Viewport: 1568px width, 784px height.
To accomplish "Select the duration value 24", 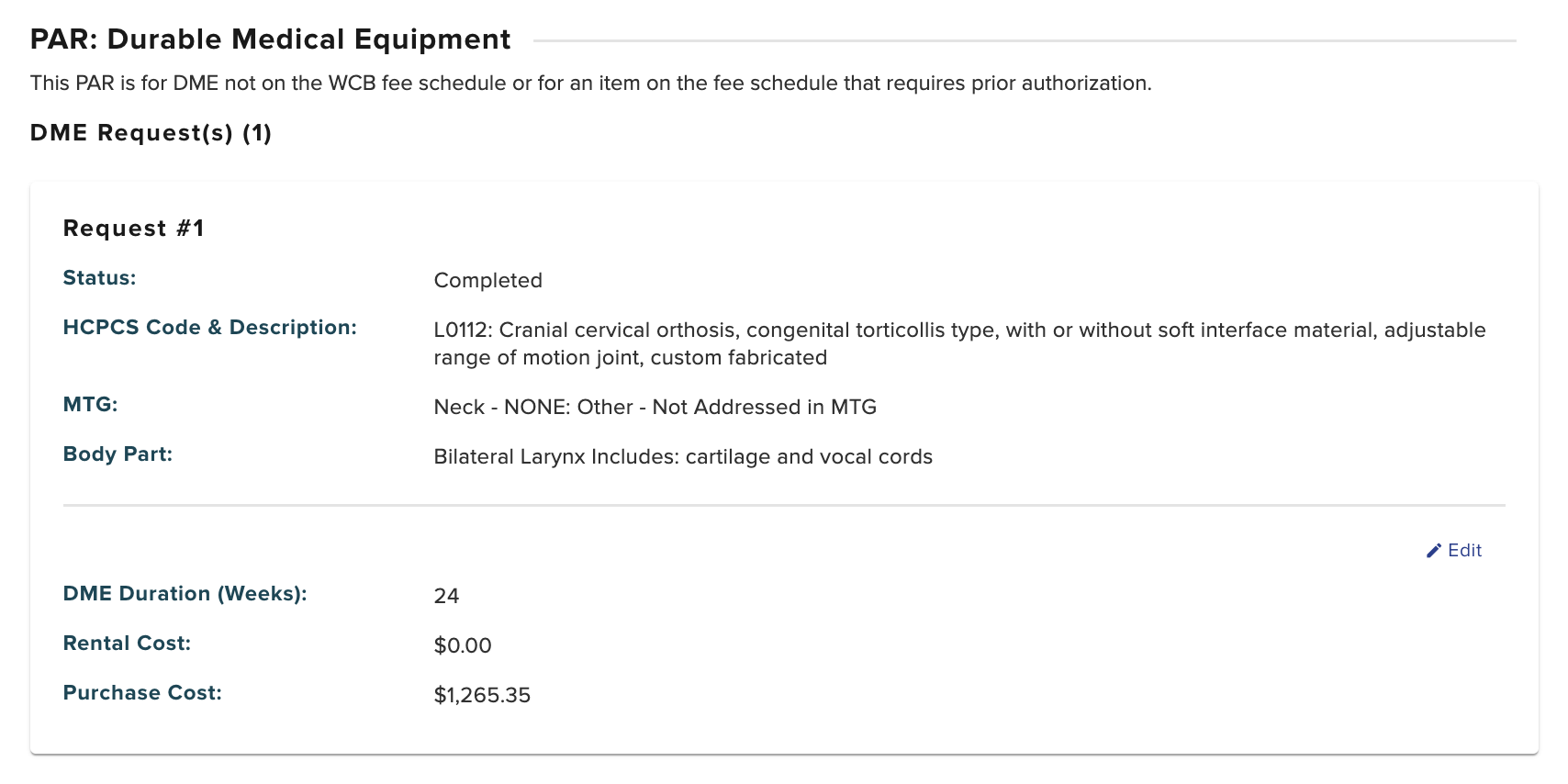I will tap(446, 597).
